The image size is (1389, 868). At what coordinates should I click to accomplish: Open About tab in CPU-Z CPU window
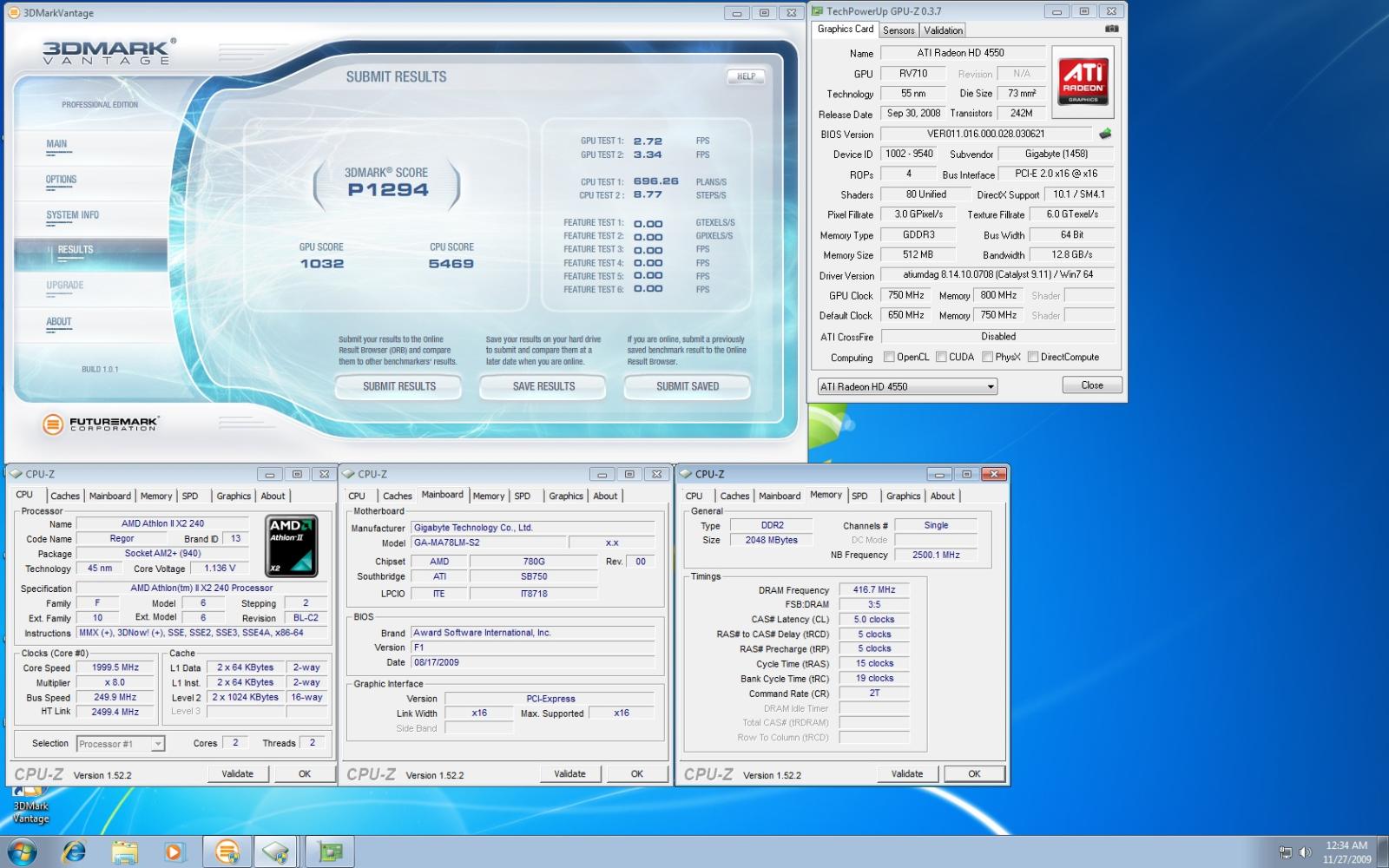pyautogui.click(x=273, y=496)
